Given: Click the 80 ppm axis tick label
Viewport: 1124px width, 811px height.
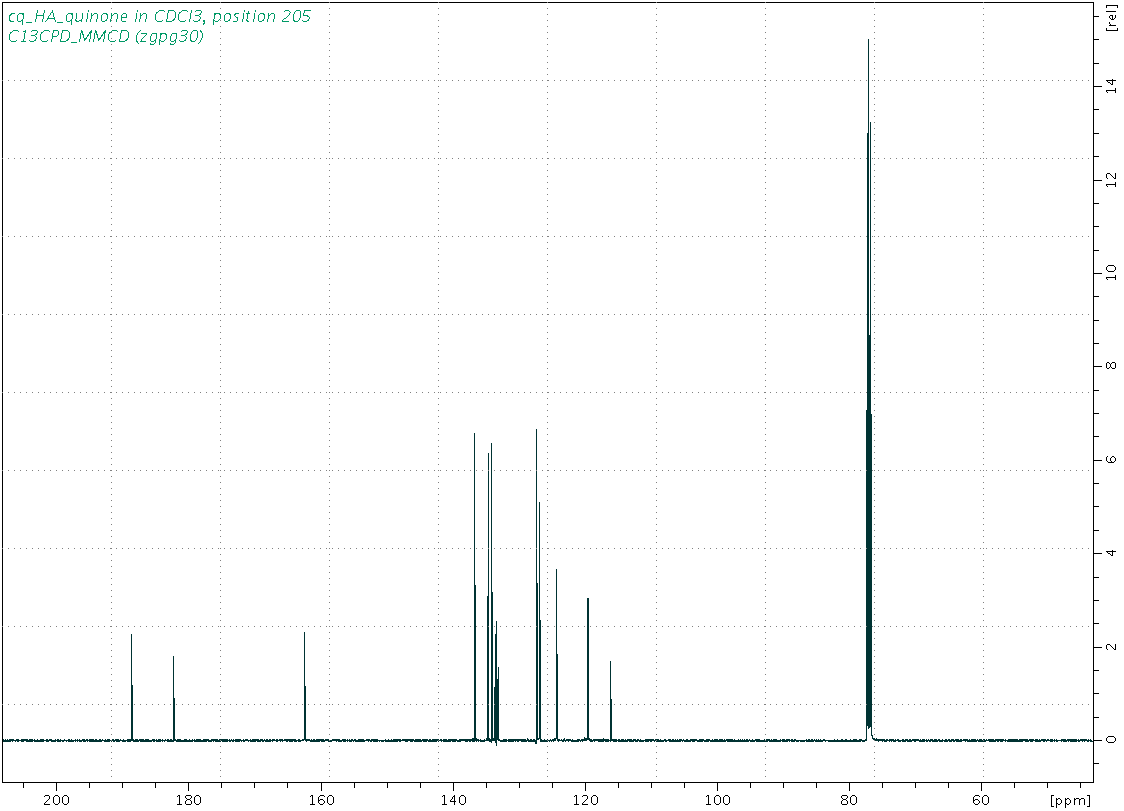Looking at the screenshot, I should pos(849,799).
